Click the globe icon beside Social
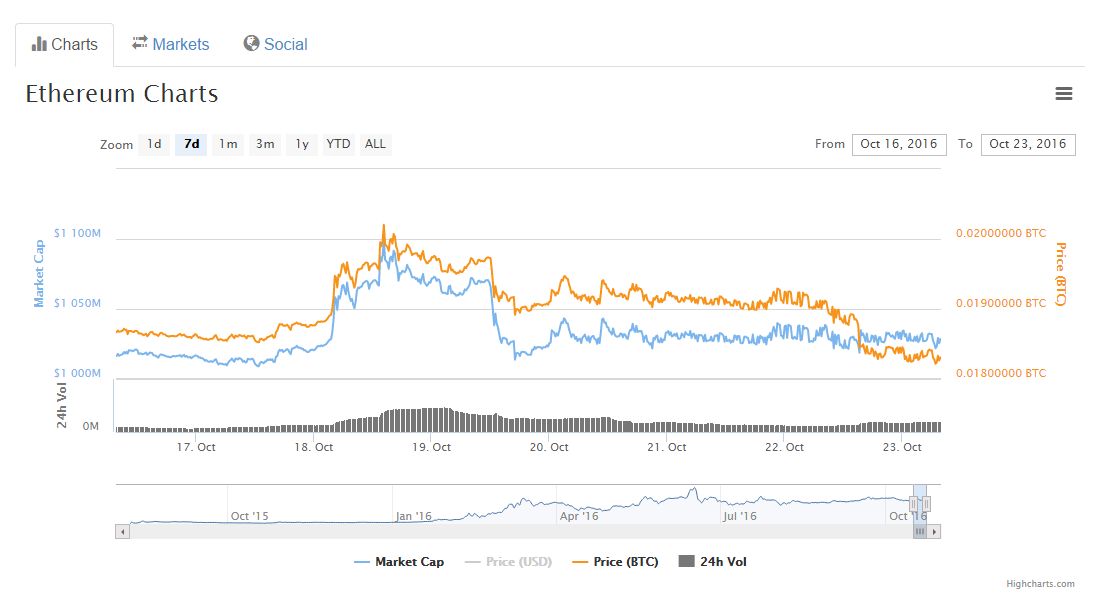This screenshot has width=1096, height=598. pyautogui.click(x=251, y=43)
